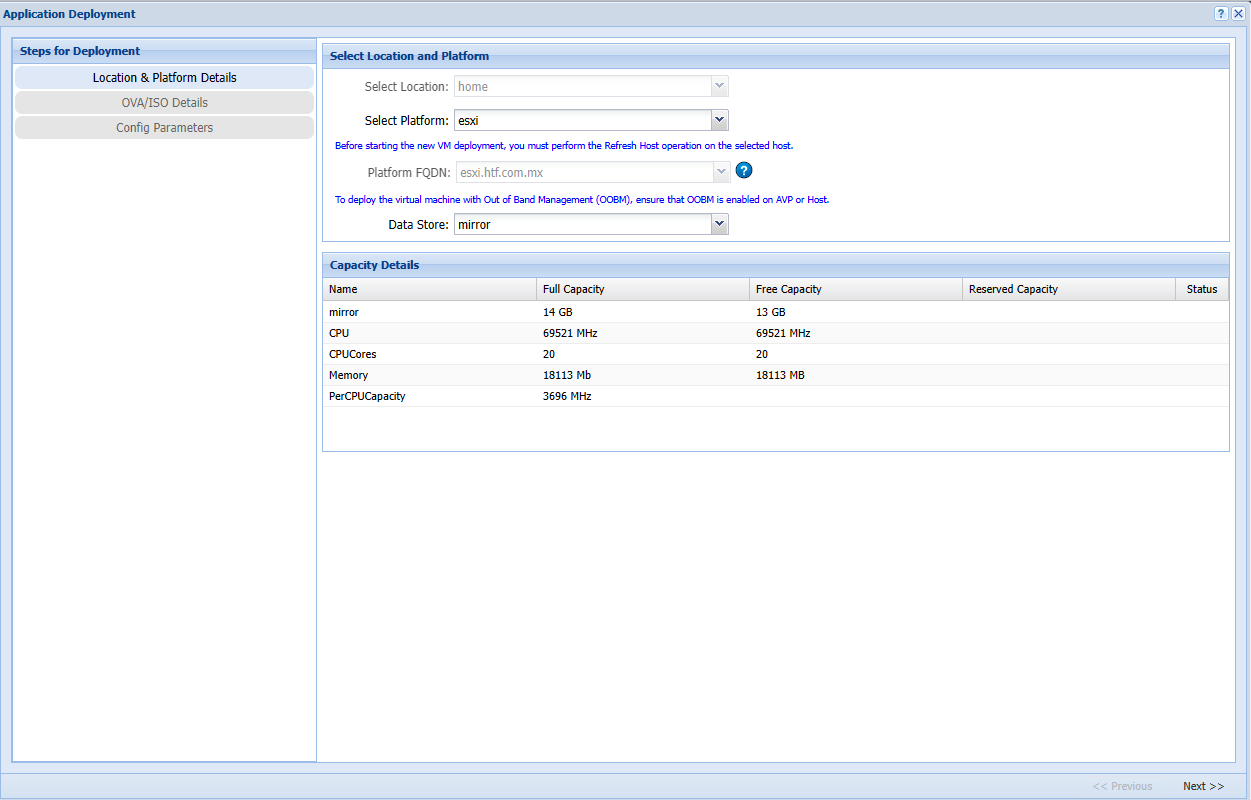Viewport: 1251px width, 800px height.
Task: Click the Status column header
Action: tap(1202, 289)
